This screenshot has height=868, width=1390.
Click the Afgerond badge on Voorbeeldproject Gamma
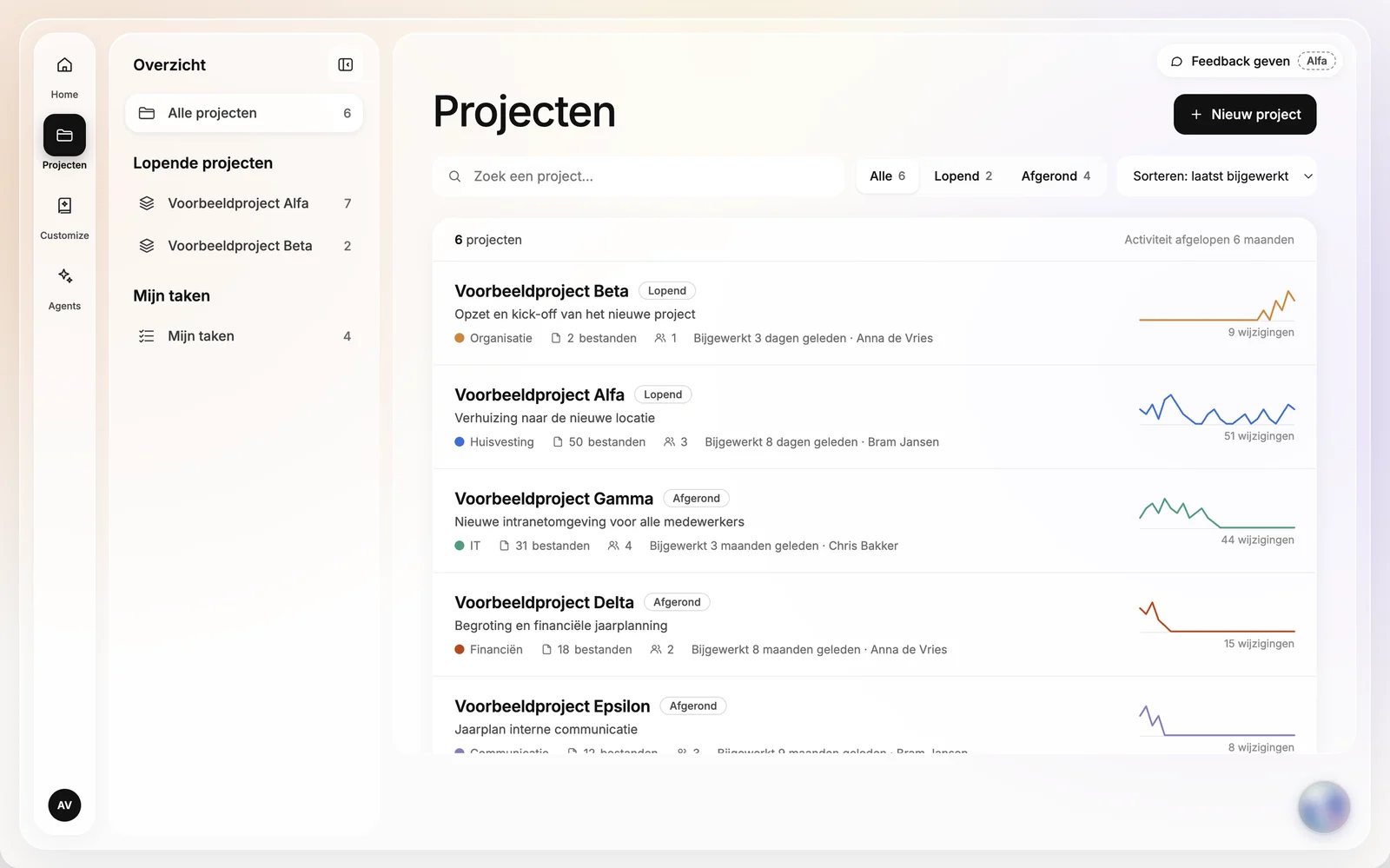pyautogui.click(x=696, y=499)
